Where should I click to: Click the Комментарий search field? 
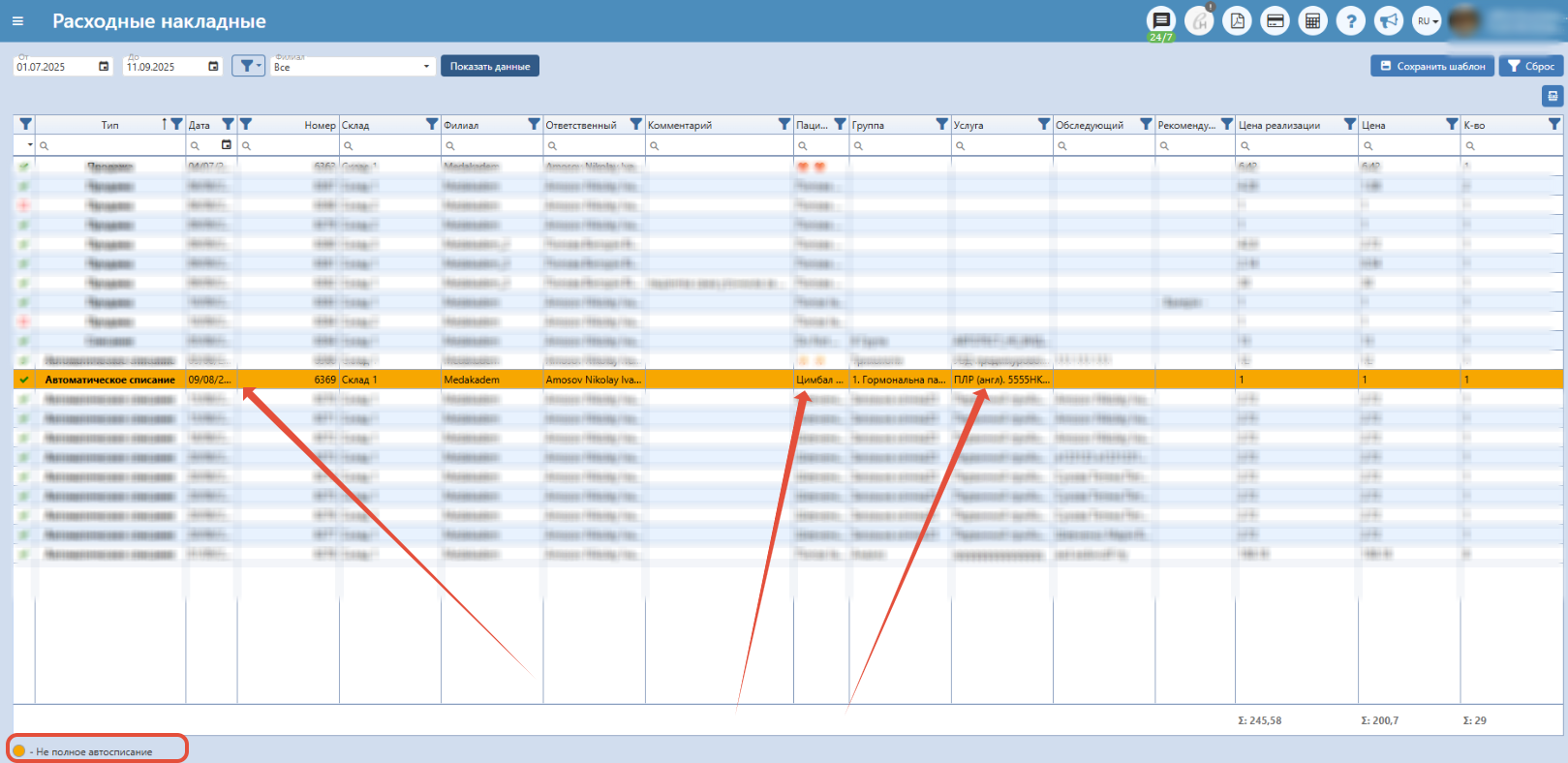click(x=720, y=145)
